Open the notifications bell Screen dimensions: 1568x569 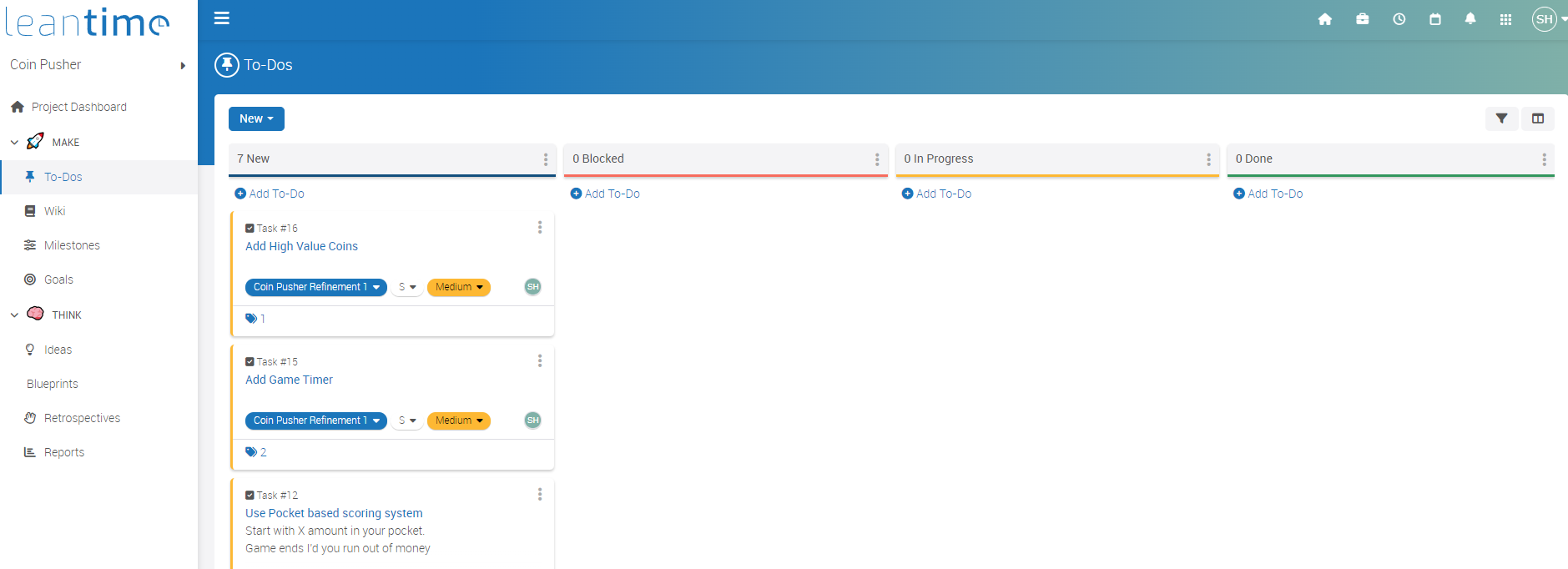(1470, 19)
